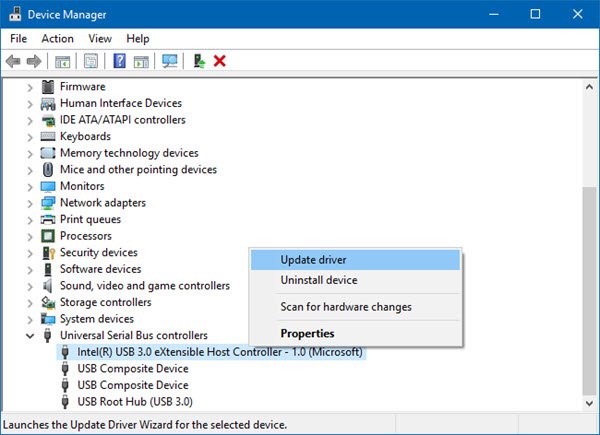Select Intel(R) USB 3.0 eXtensible Host Controller
The height and width of the screenshot is (435, 600).
click(x=220, y=352)
